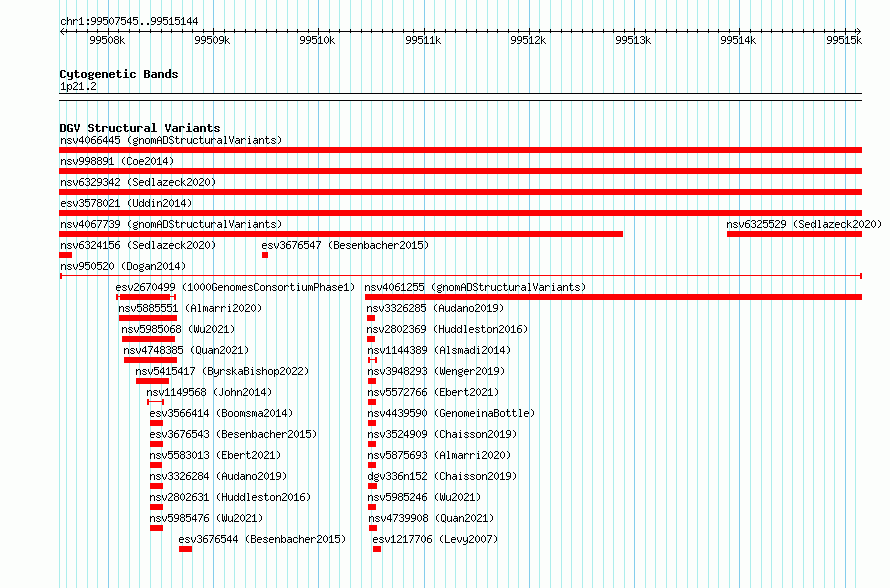Click the esv3578021 (Uddin2014) label

126,203
